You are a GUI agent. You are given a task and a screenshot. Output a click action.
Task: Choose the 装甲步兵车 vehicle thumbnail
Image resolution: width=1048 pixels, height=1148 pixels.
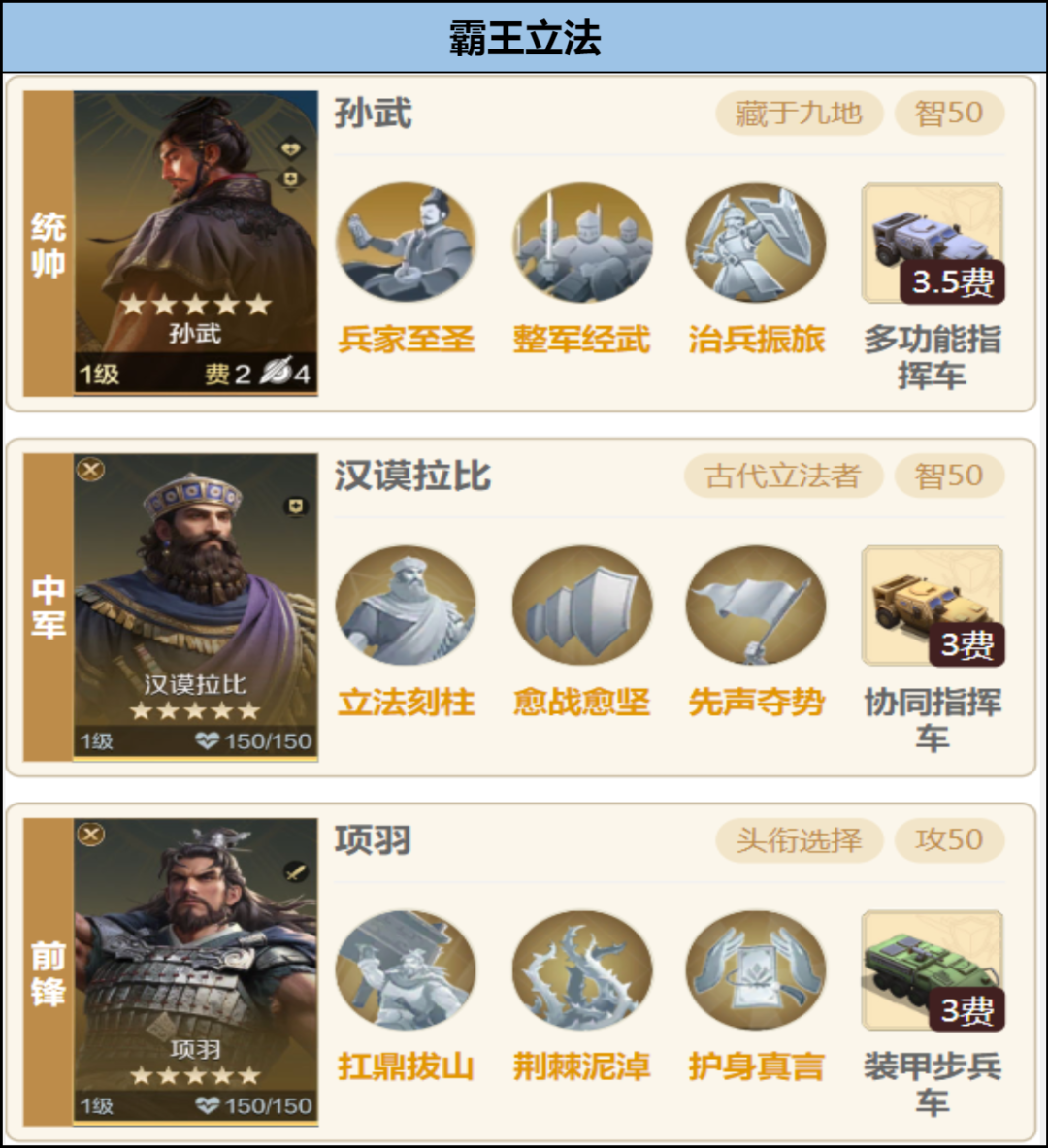point(933,970)
